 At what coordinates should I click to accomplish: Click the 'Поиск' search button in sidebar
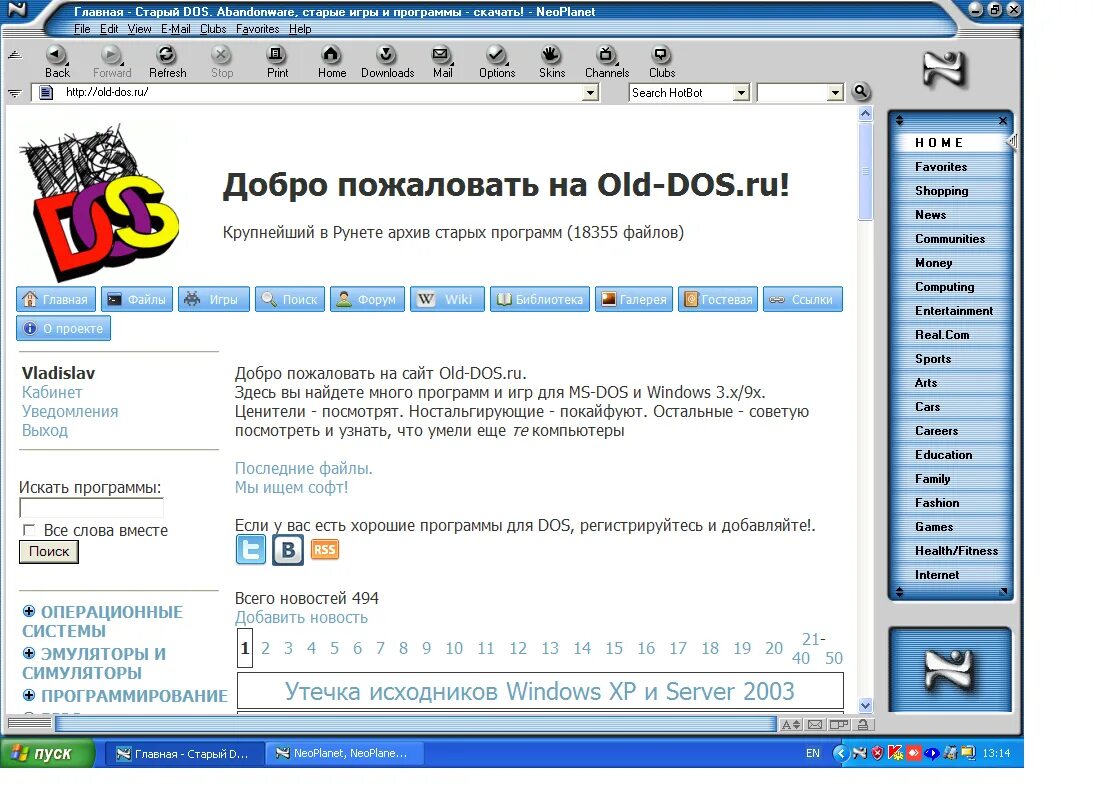coord(49,551)
